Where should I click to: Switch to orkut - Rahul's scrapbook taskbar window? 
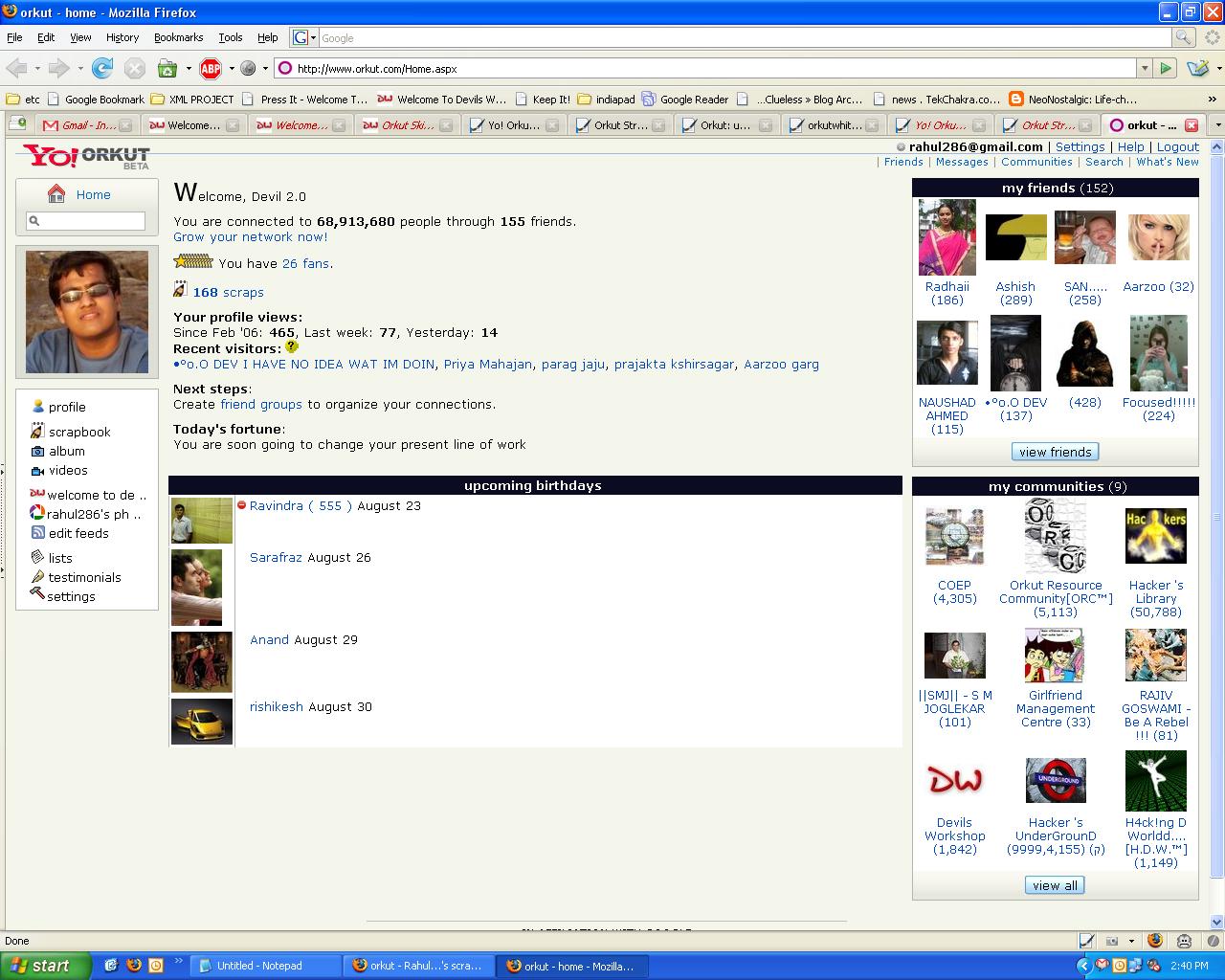click(419, 966)
